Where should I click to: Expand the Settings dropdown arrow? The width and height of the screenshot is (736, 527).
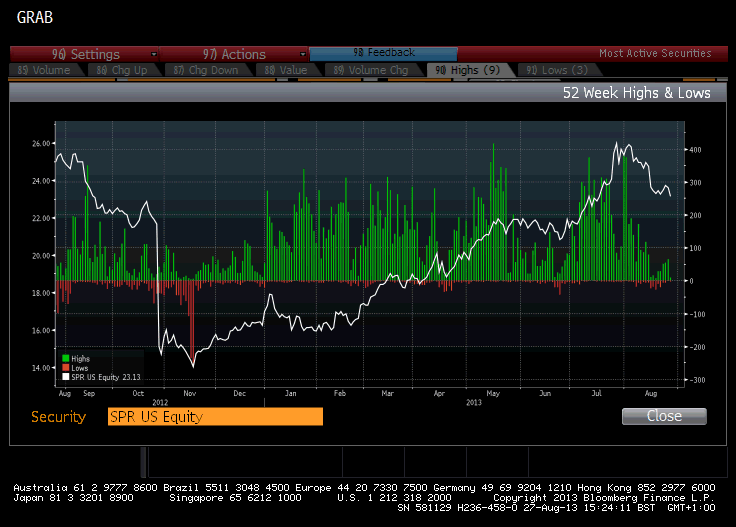point(153,54)
